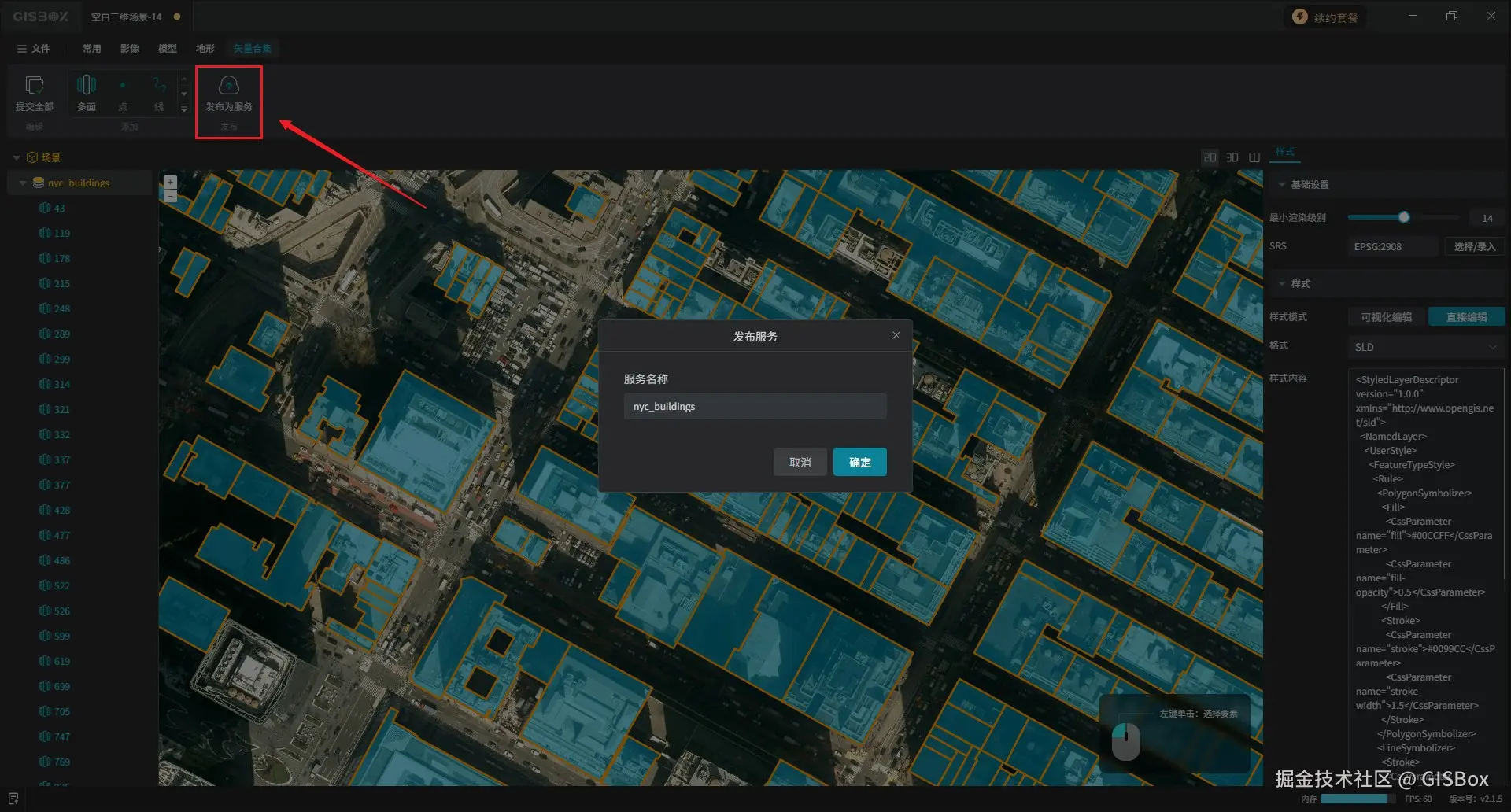The width and height of the screenshot is (1511, 812).
Task: Click the 提交全部 submit-all icon
Action: 35,85
